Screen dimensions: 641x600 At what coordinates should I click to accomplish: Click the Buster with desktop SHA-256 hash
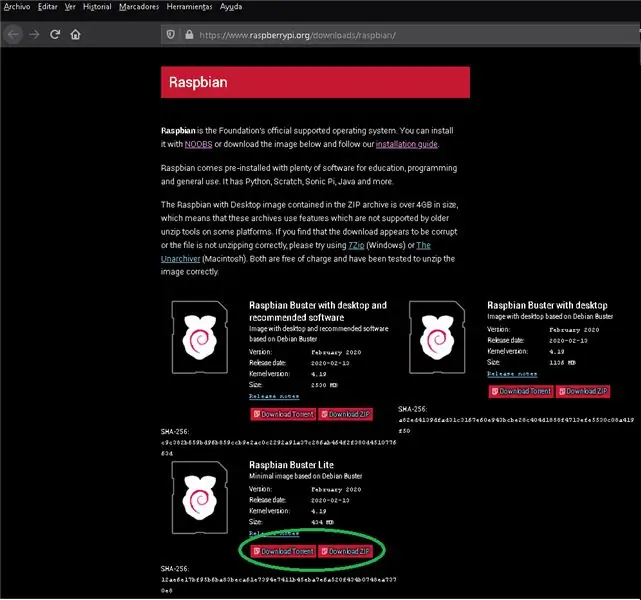pos(516,425)
